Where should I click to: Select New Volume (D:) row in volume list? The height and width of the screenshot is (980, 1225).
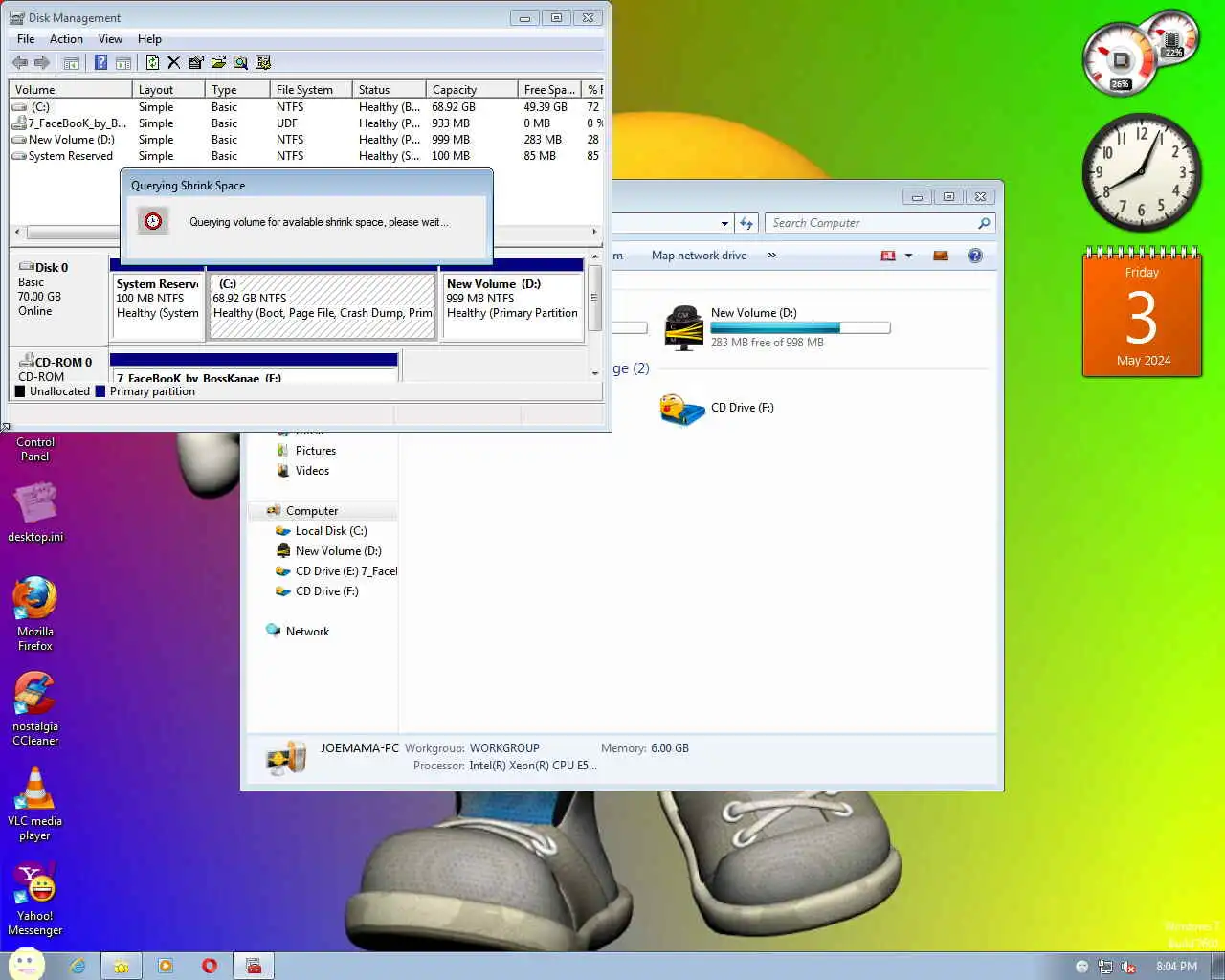pos(306,140)
